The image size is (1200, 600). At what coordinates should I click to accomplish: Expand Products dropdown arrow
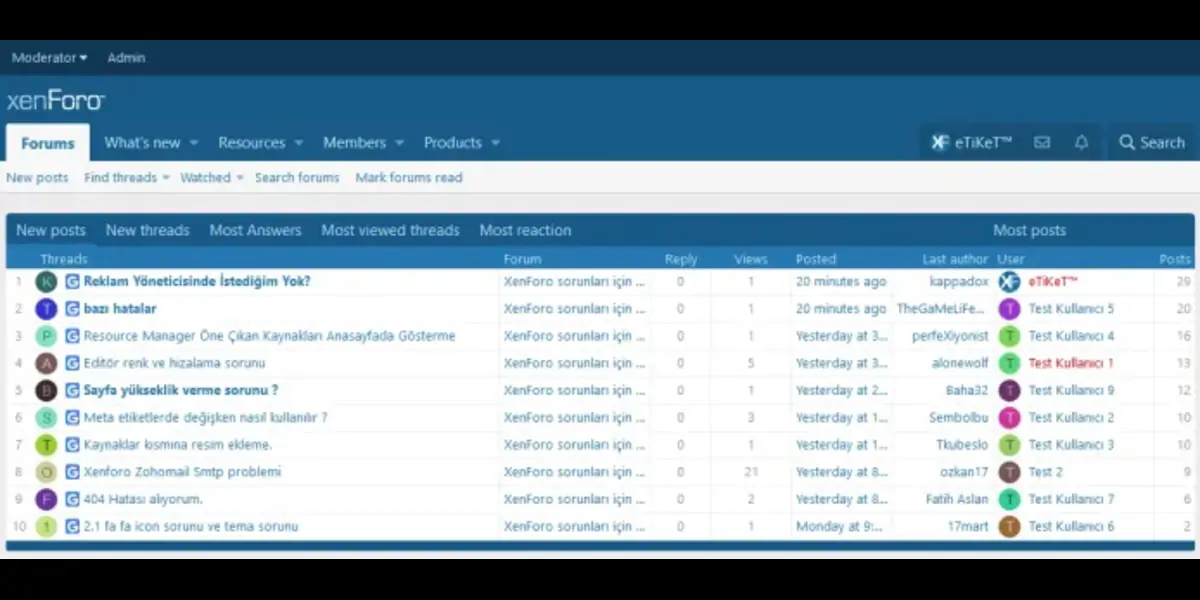point(495,143)
